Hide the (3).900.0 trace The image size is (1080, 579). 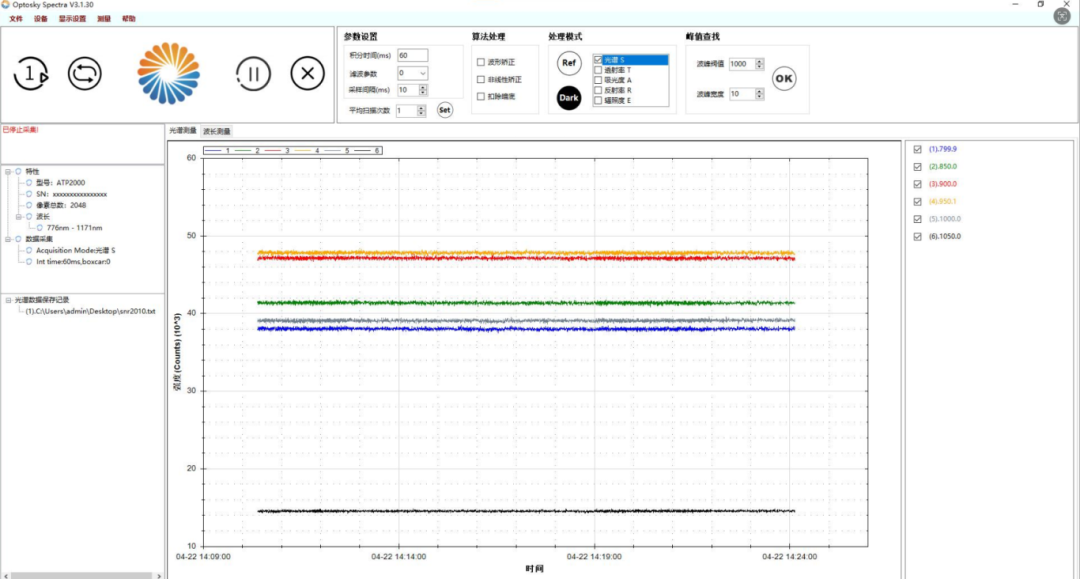pyautogui.click(x=917, y=185)
